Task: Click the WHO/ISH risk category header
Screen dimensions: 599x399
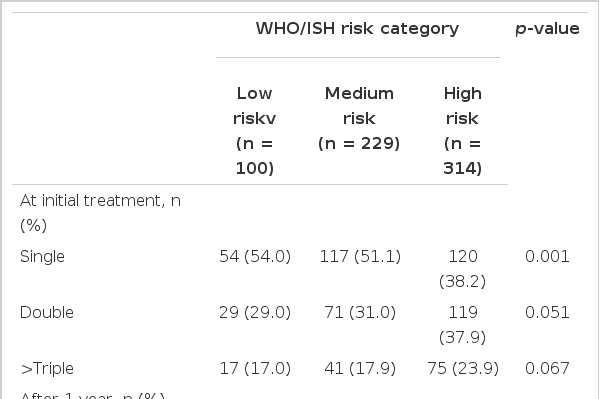Action: tap(357, 29)
